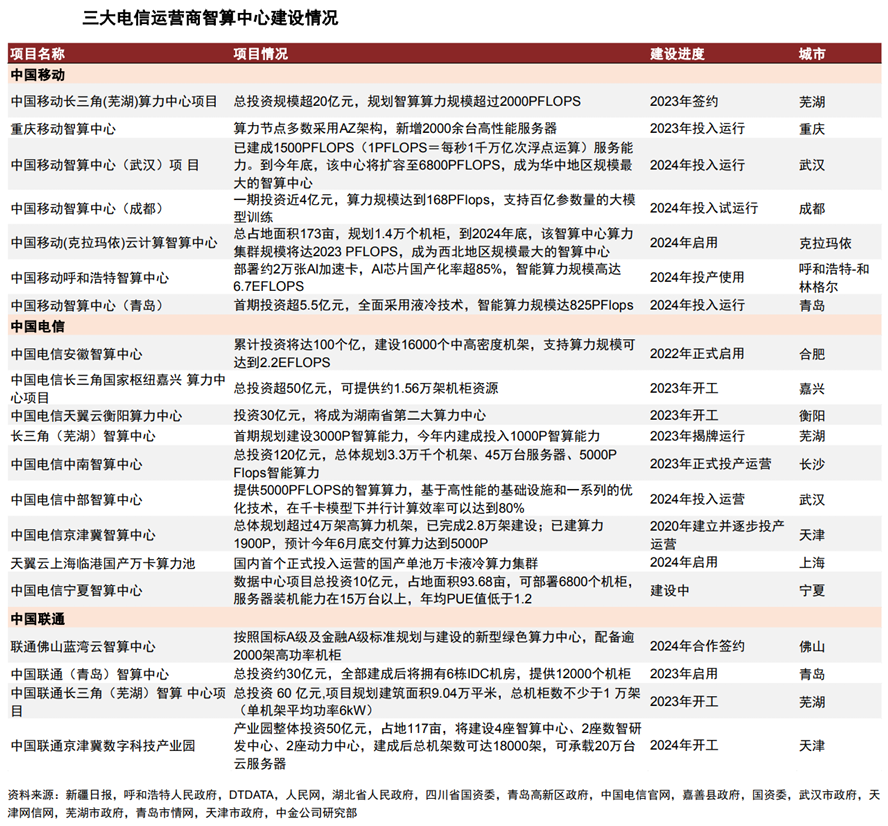Screen dimensions: 888x826
Task: Click 中国电信安徽智算中心 project name
Action: 76,354
